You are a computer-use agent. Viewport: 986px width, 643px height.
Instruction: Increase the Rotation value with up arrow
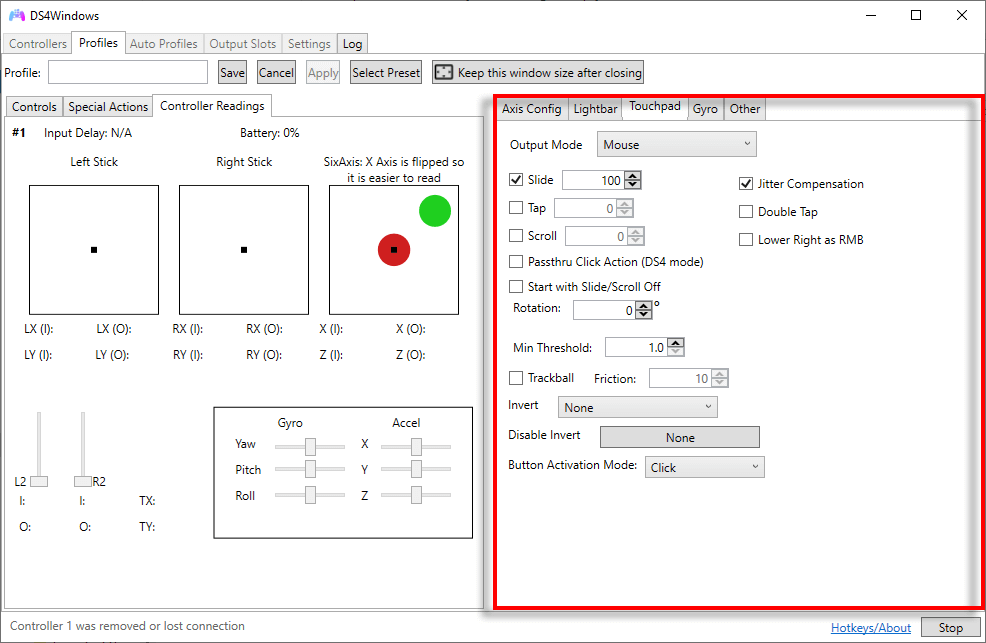point(644,306)
